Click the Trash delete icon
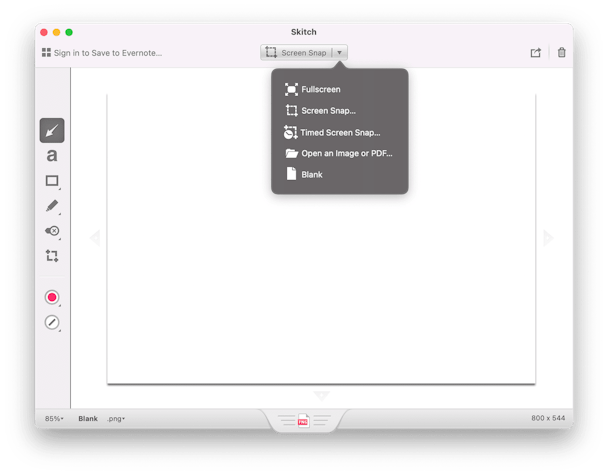Image resolution: width=608 pixels, height=475 pixels. pos(561,52)
